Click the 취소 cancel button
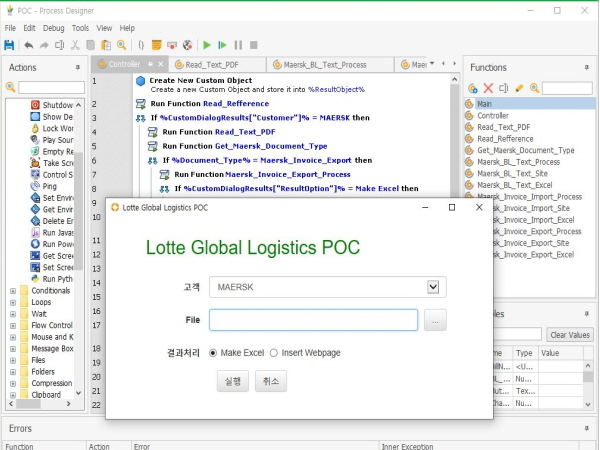 pyautogui.click(x=271, y=381)
